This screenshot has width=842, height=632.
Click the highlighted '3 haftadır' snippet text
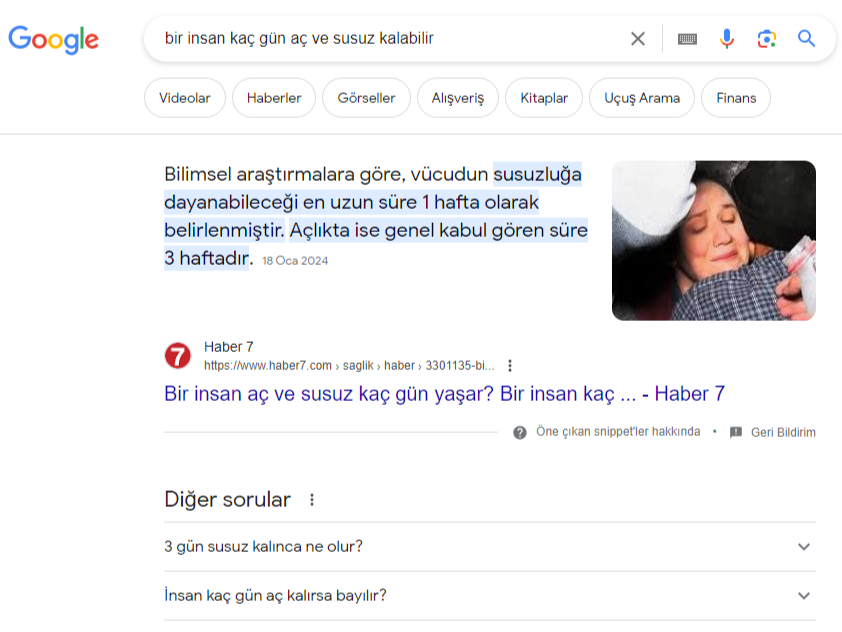(x=207, y=258)
